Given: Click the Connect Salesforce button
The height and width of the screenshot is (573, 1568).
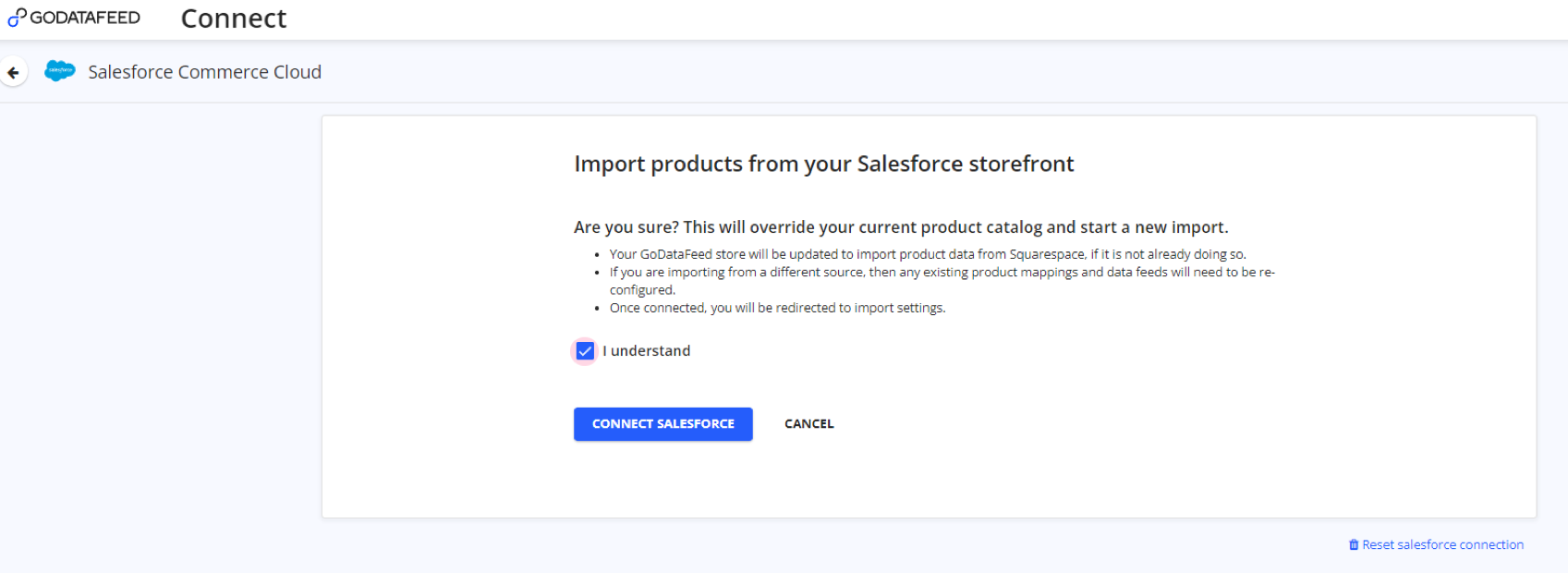Looking at the screenshot, I should point(663,424).
